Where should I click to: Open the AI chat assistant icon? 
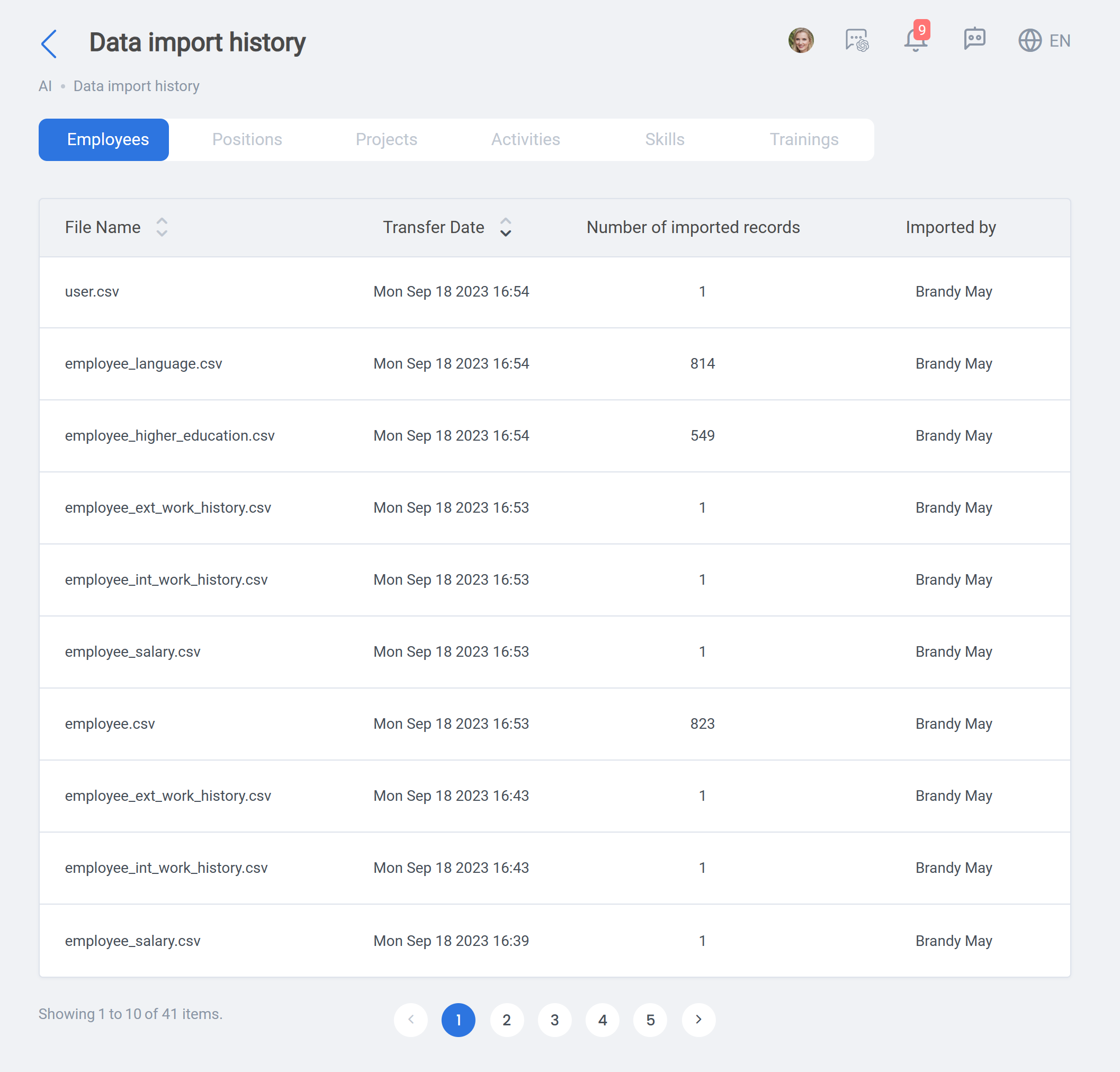click(x=857, y=41)
